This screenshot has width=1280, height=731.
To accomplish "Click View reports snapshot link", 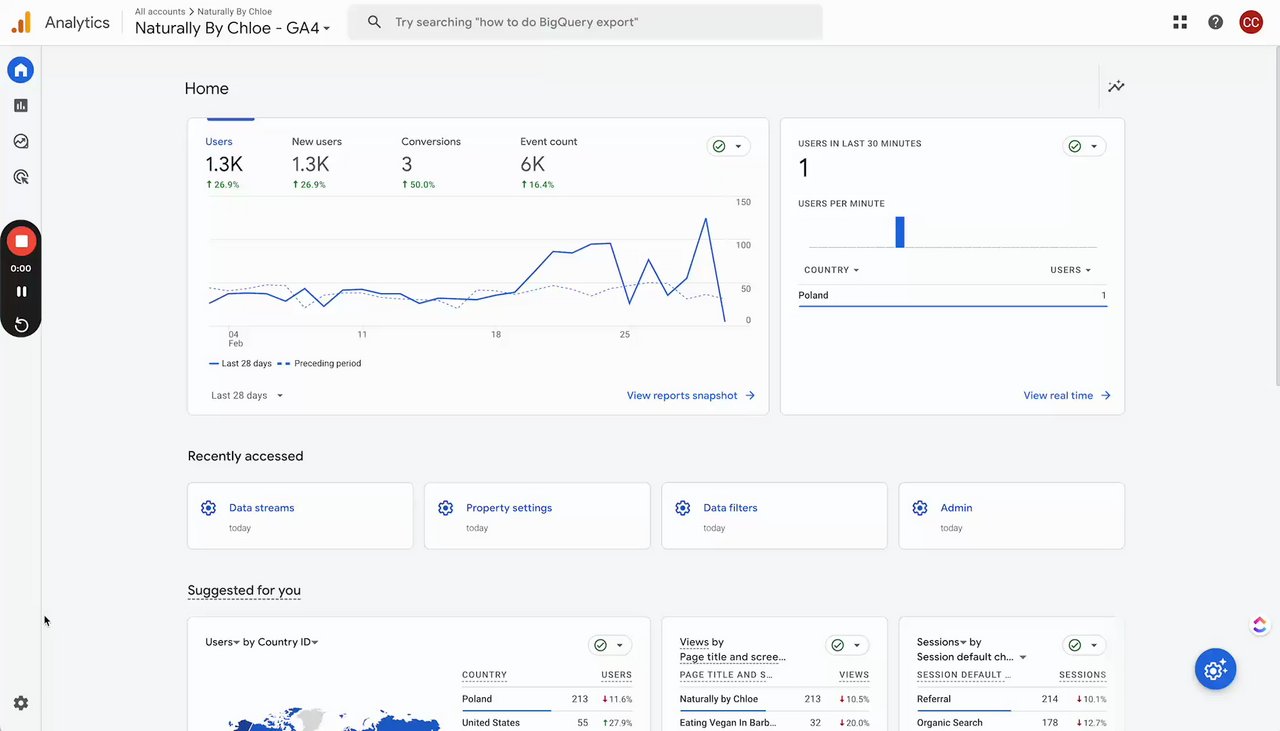I will [x=690, y=396].
